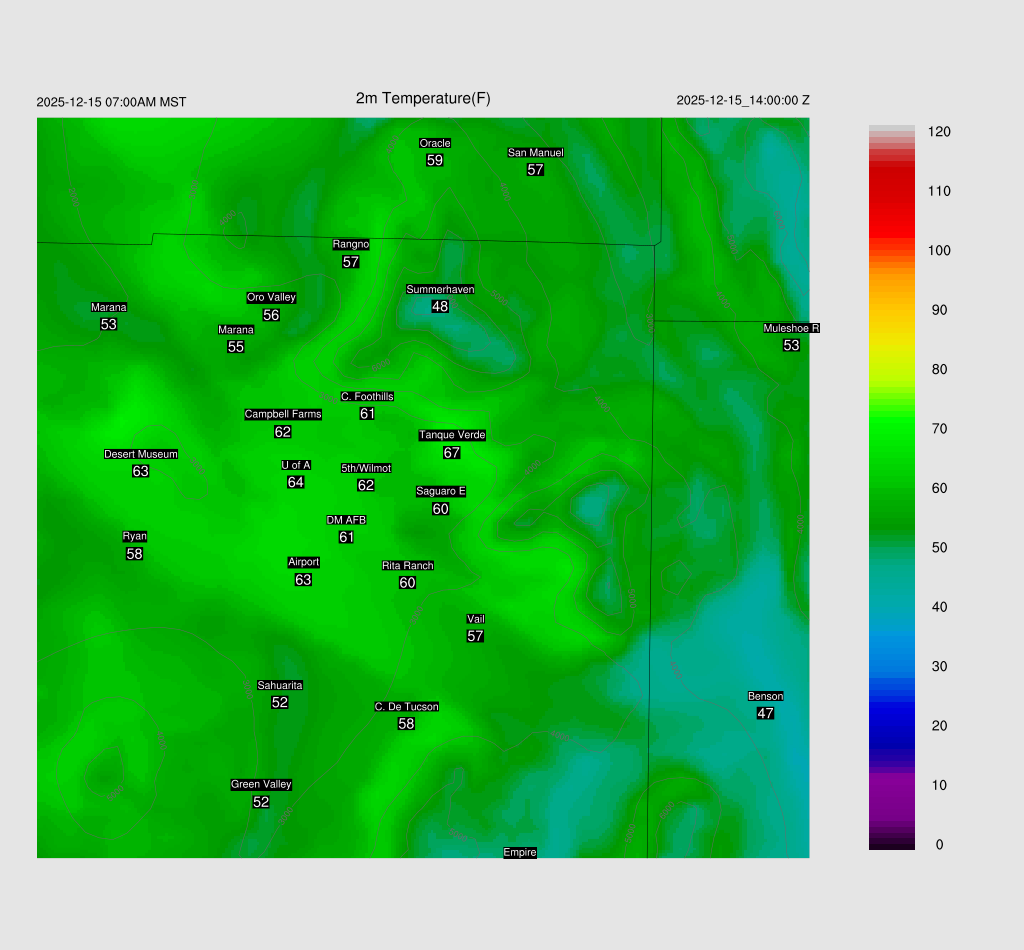Click the 07:00AM MST timestamp text
Image resolution: width=1024 pixels, height=950 pixels.
(111, 102)
